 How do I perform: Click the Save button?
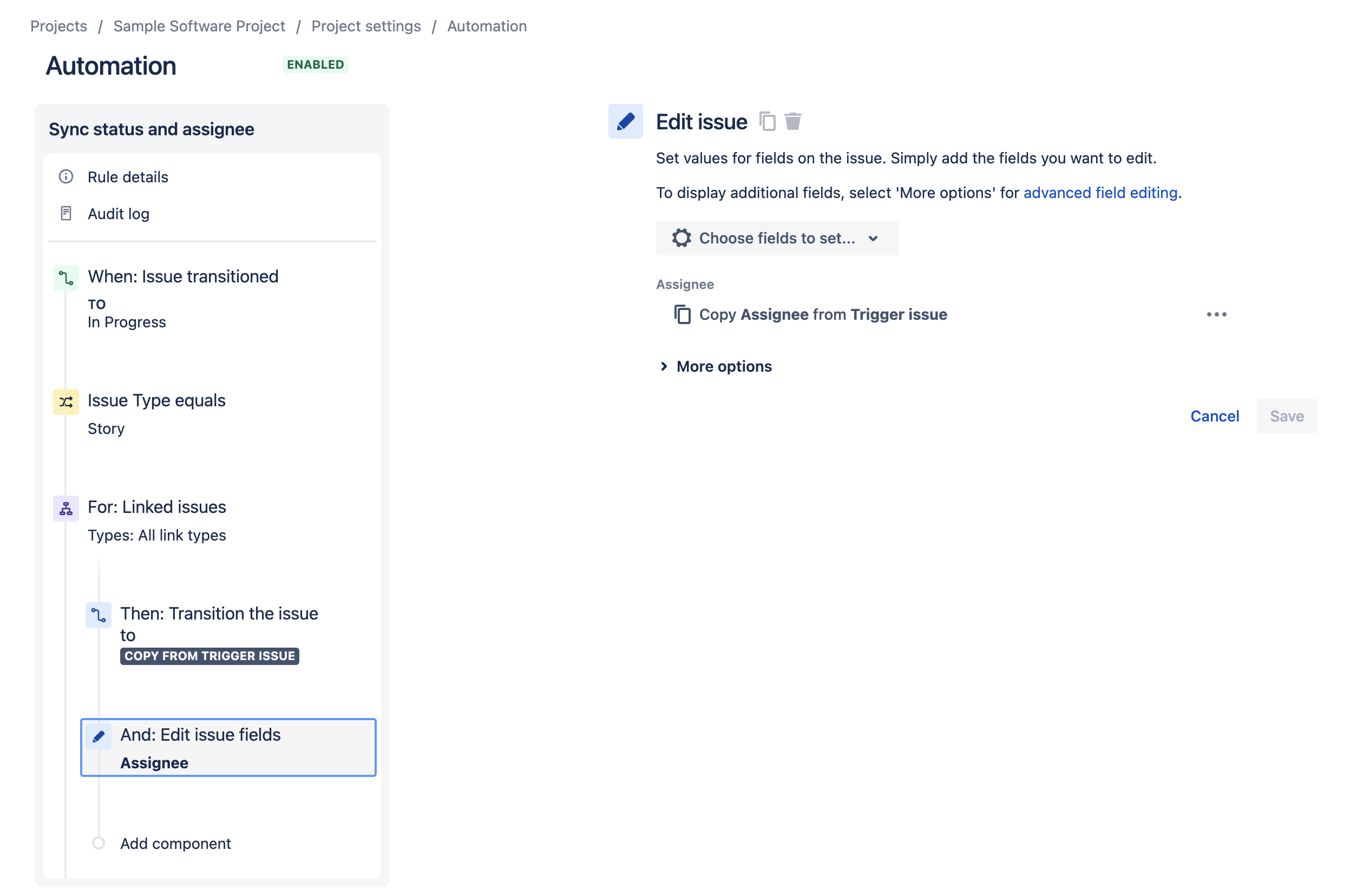click(1286, 416)
